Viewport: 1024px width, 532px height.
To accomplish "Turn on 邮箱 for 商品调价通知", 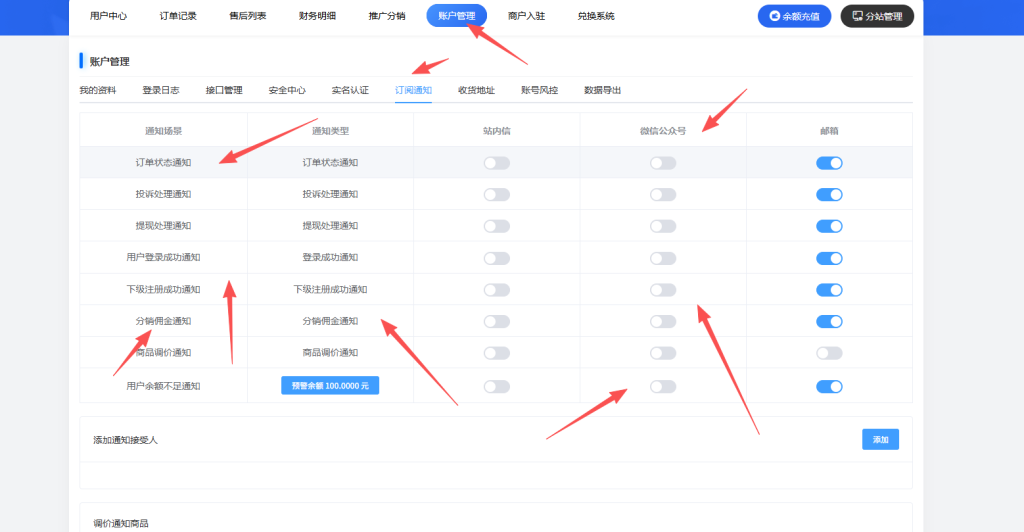I will (829, 353).
